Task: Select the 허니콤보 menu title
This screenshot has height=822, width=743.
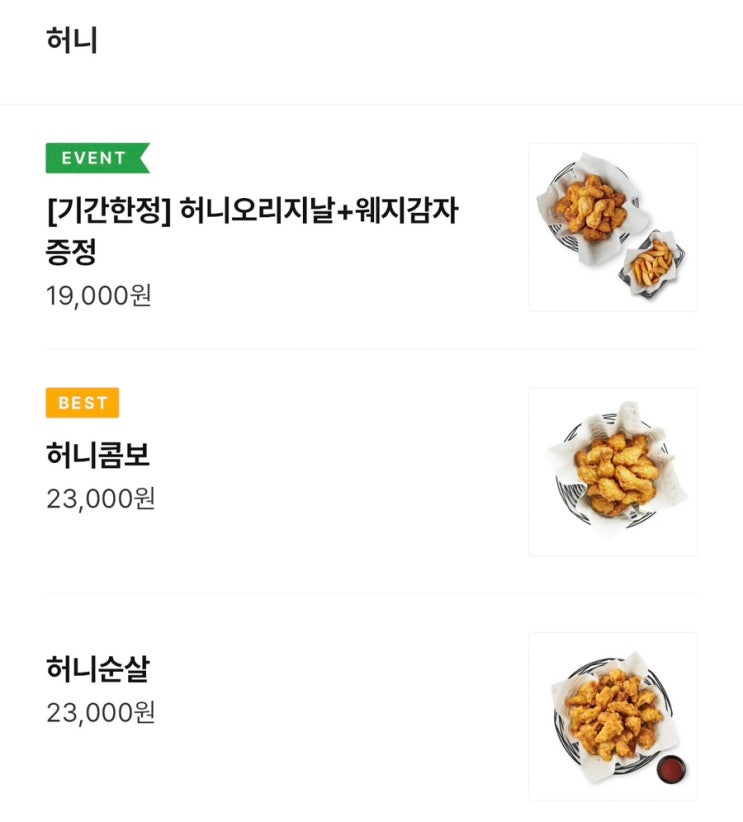Action: [98, 456]
